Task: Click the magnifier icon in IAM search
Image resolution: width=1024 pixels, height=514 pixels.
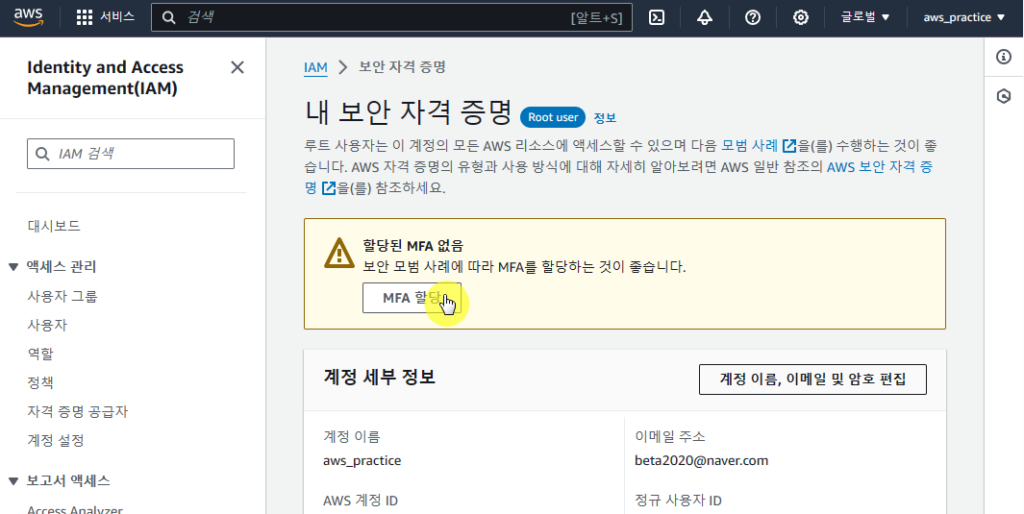Action: (42, 153)
